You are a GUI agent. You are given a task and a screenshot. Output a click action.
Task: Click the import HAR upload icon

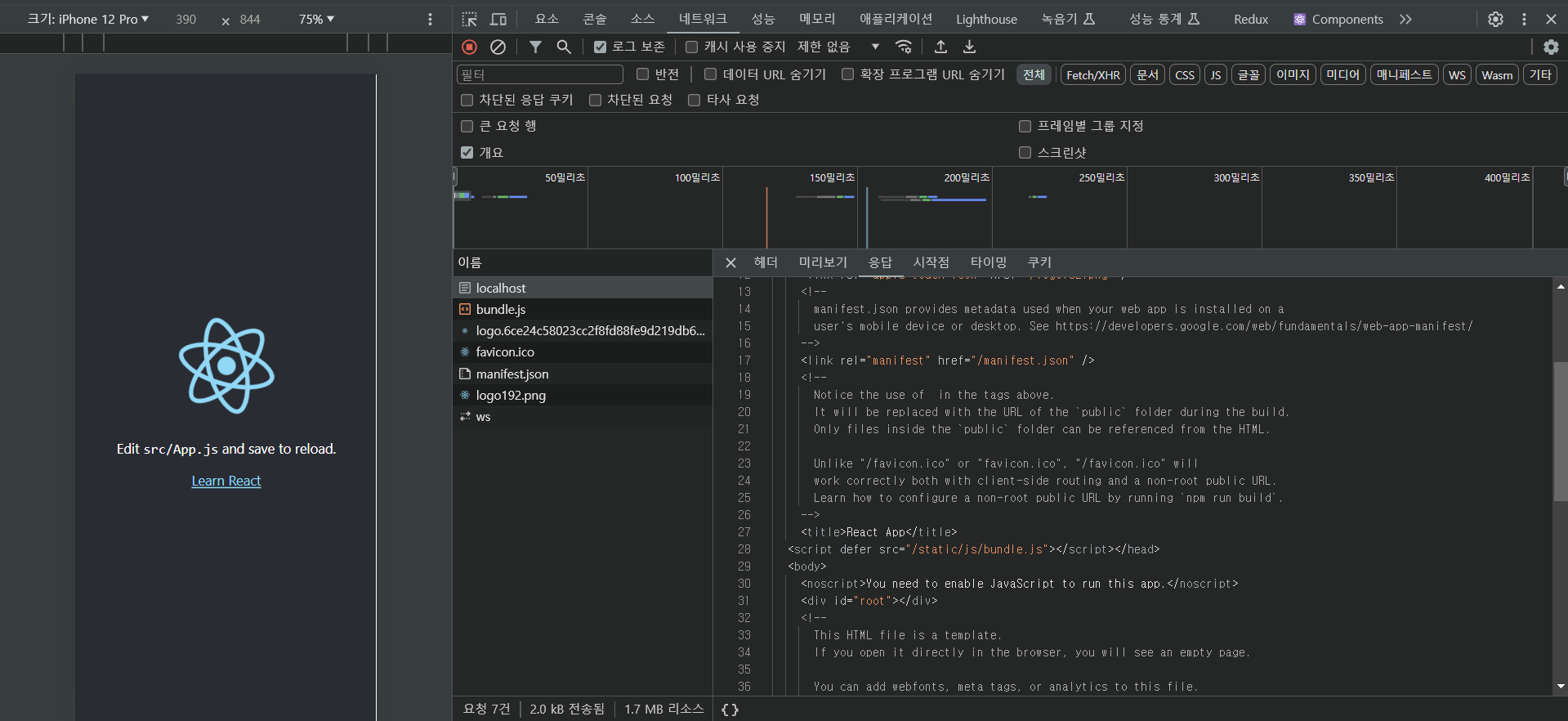tap(940, 47)
